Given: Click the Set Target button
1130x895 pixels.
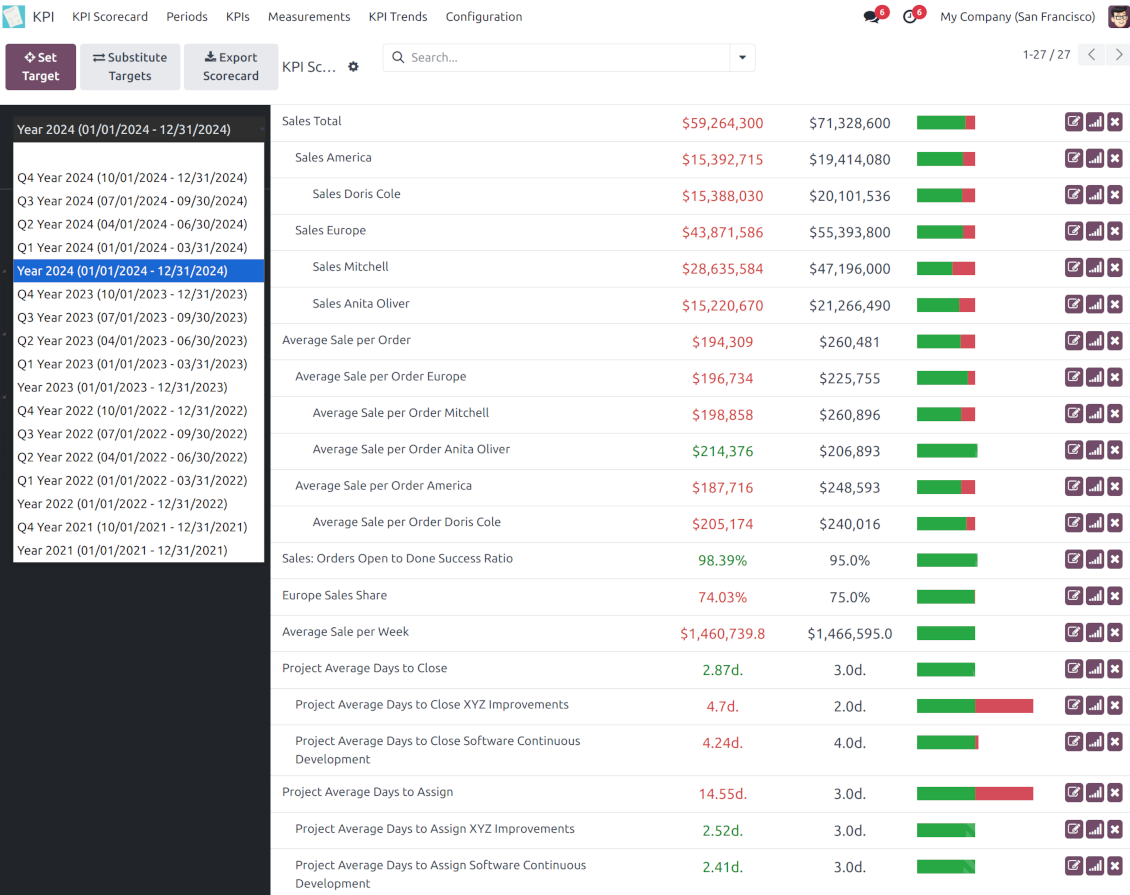Looking at the screenshot, I should coord(41,67).
